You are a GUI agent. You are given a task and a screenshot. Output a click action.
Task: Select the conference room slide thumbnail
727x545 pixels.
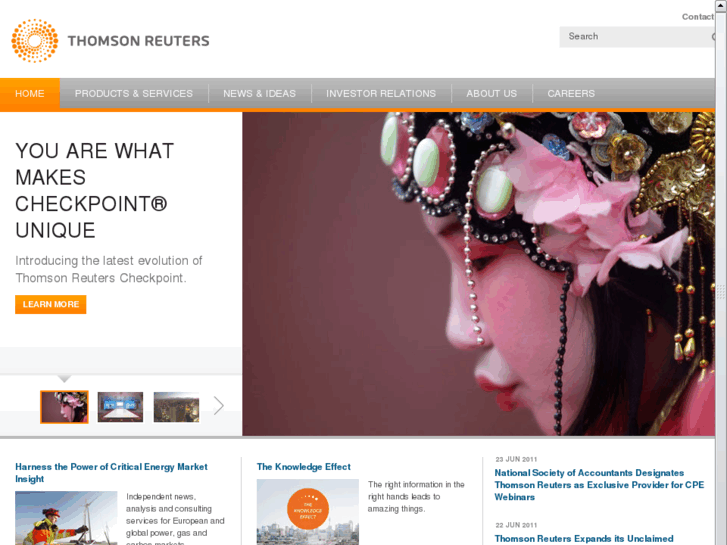121,407
